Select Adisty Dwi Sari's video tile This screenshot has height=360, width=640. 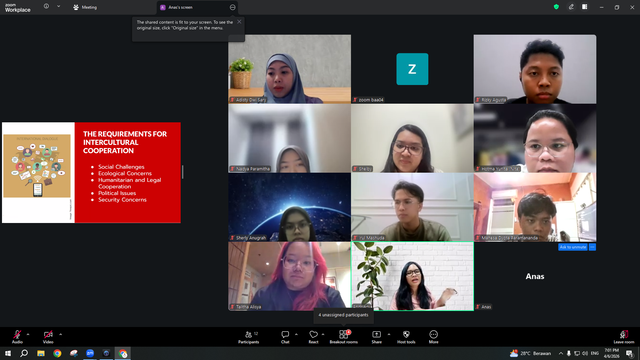pos(289,69)
